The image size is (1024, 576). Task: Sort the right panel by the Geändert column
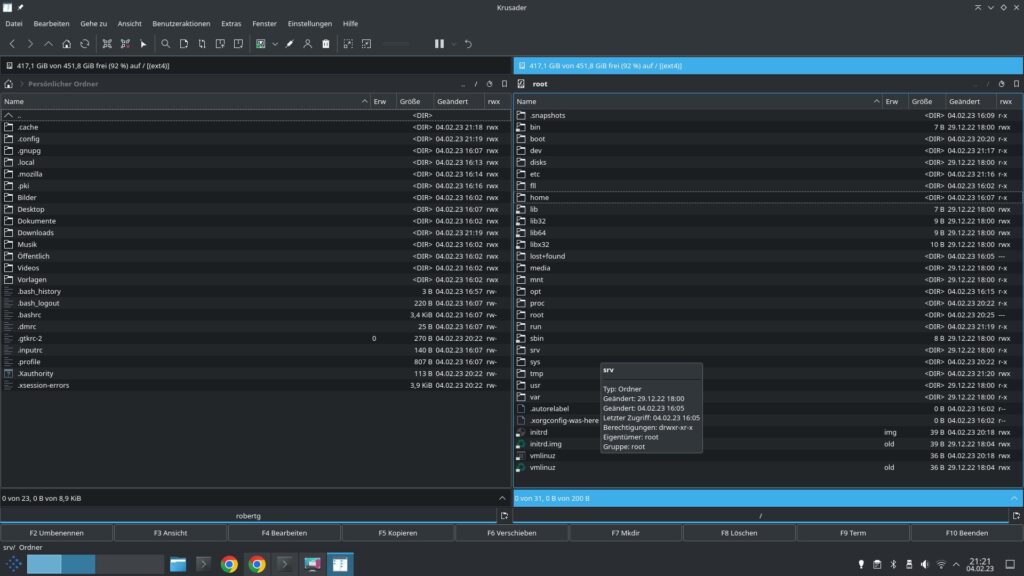pyautogui.click(x=971, y=101)
